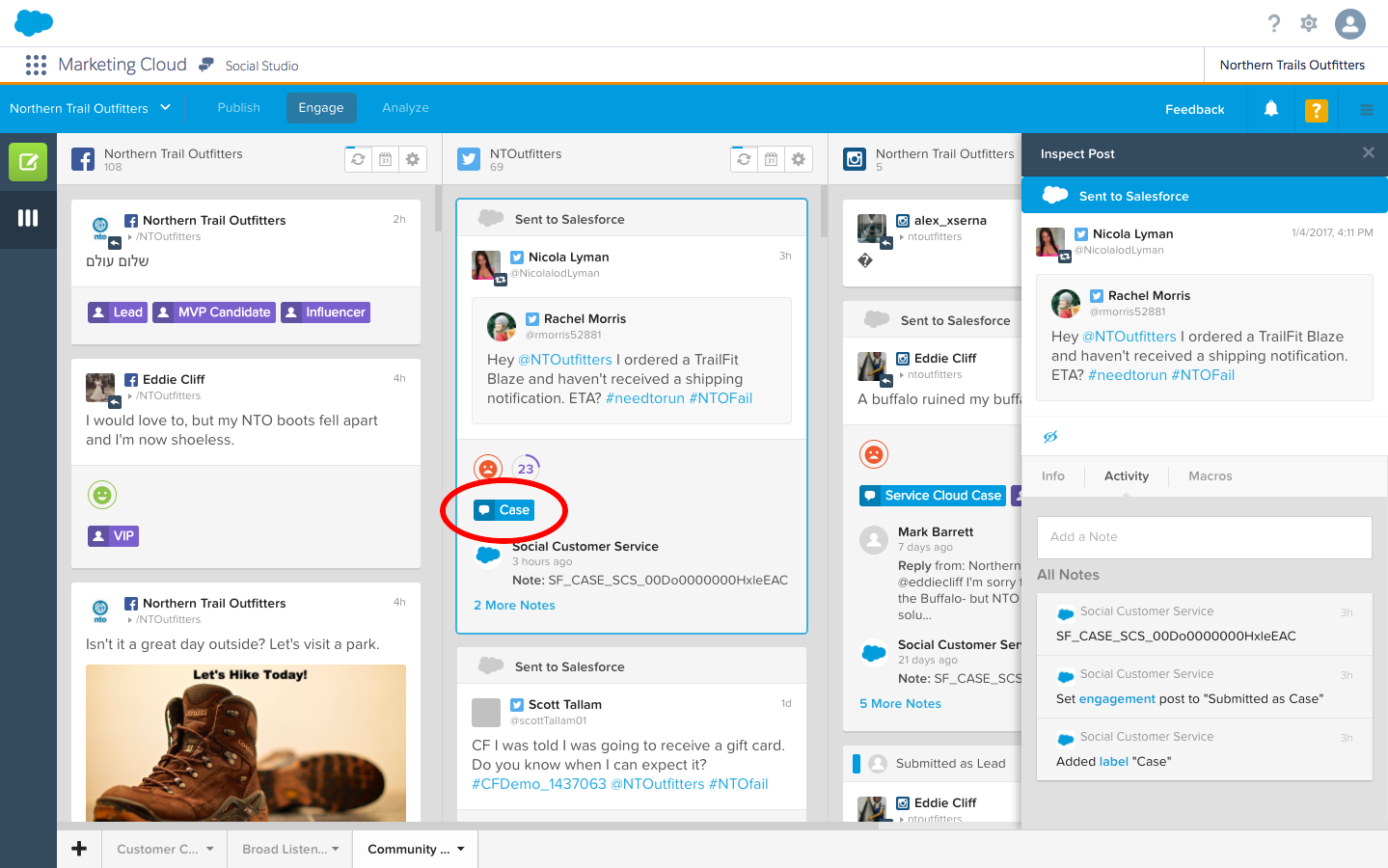The image size is (1388, 868).
Task: Click the priority score 23 indicator
Action: point(526,469)
